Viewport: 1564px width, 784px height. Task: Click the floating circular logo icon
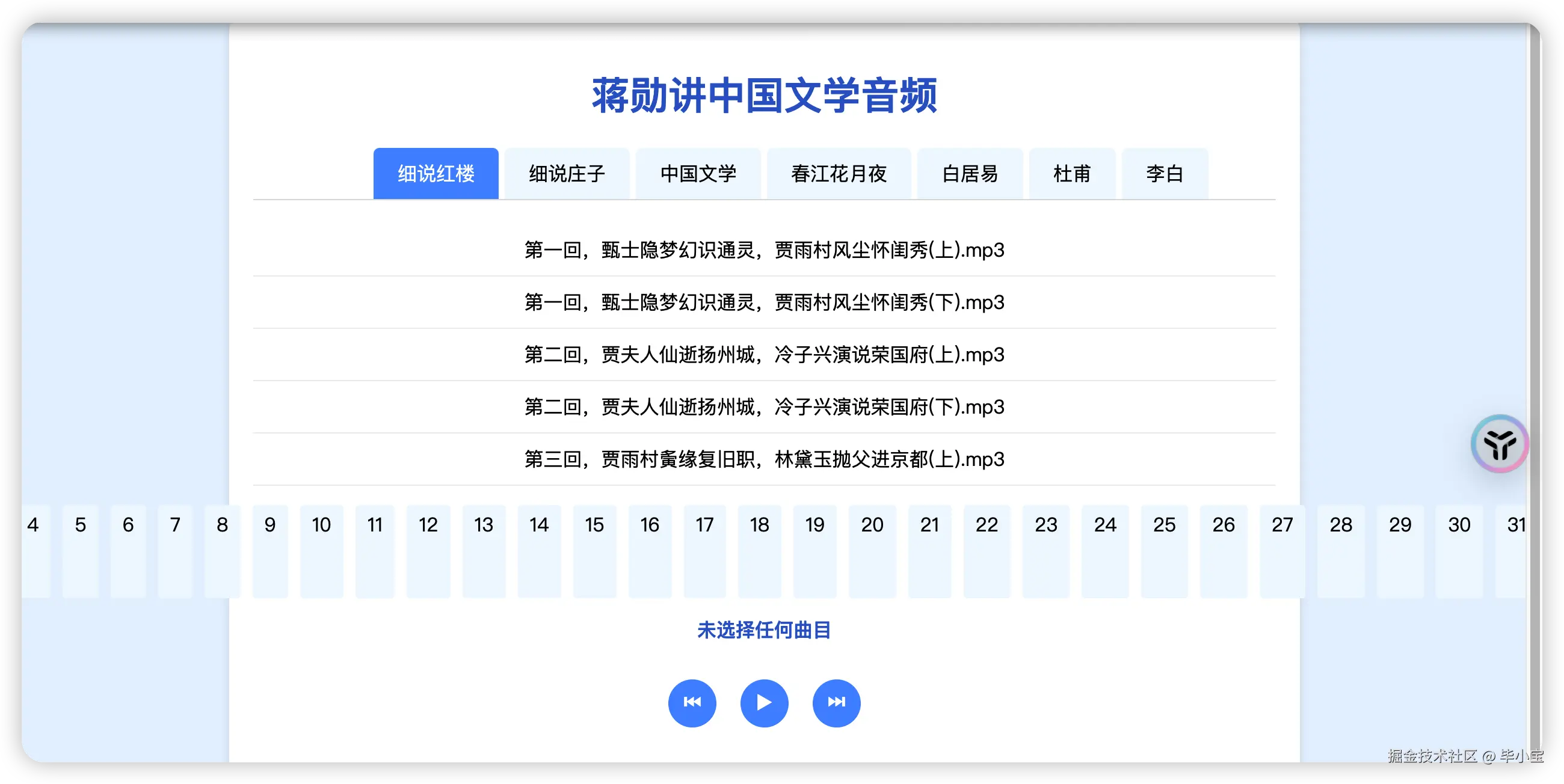pos(1500,443)
